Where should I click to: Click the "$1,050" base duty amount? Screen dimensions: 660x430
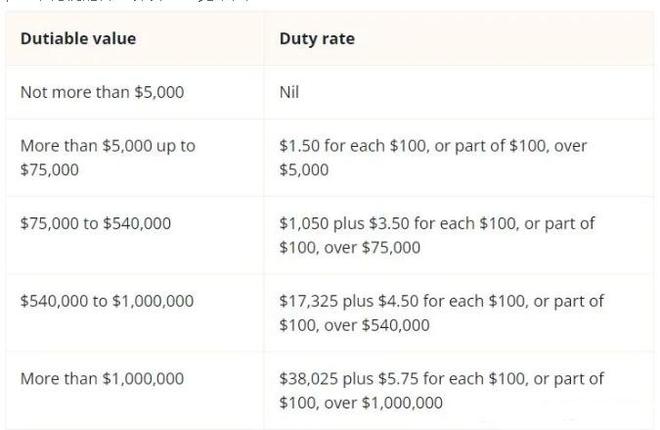pyautogui.click(x=304, y=223)
